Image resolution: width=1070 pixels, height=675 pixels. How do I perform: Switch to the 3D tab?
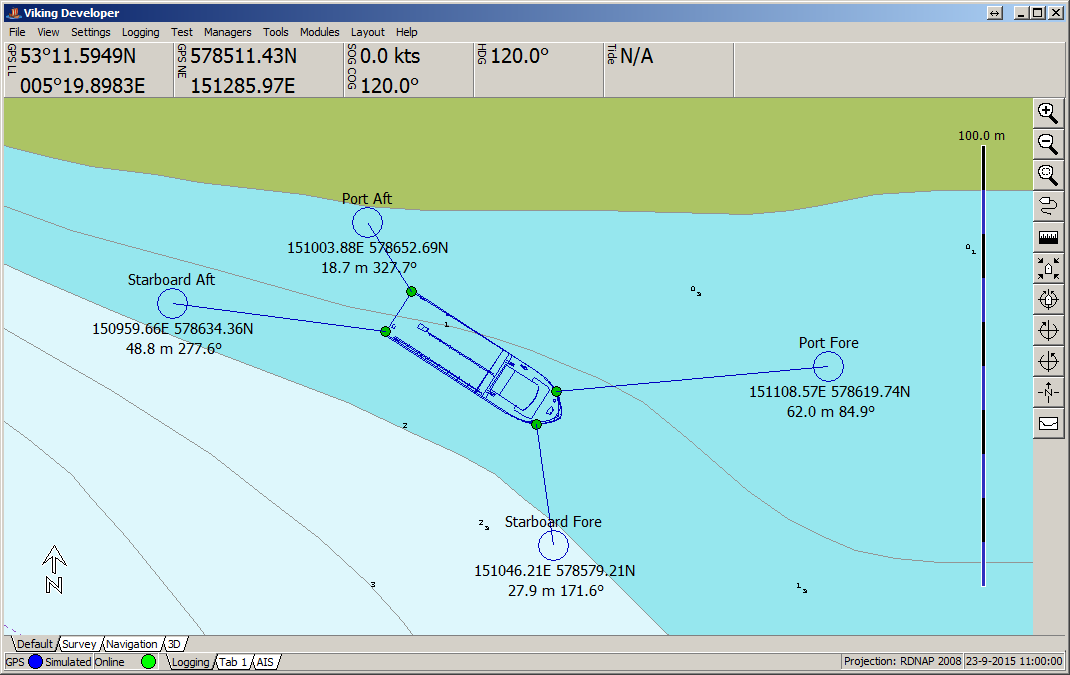pos(175,644)
